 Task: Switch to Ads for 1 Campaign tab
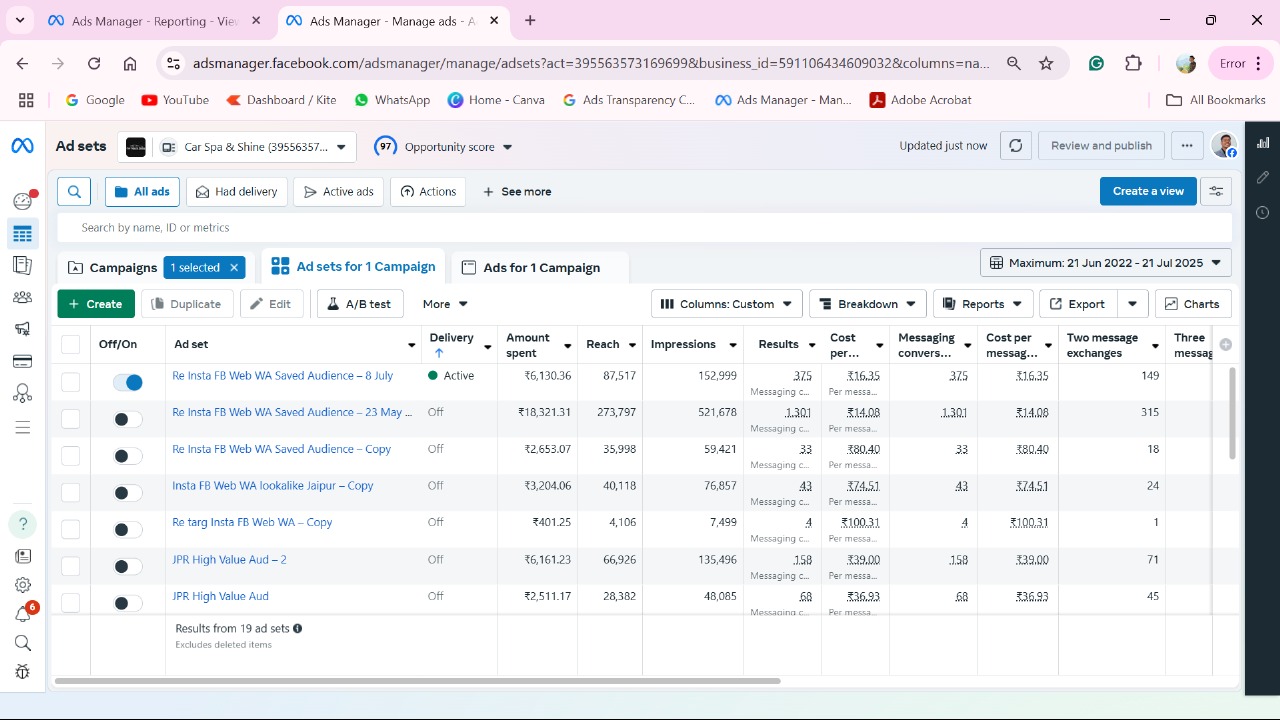tap(541, 268)
